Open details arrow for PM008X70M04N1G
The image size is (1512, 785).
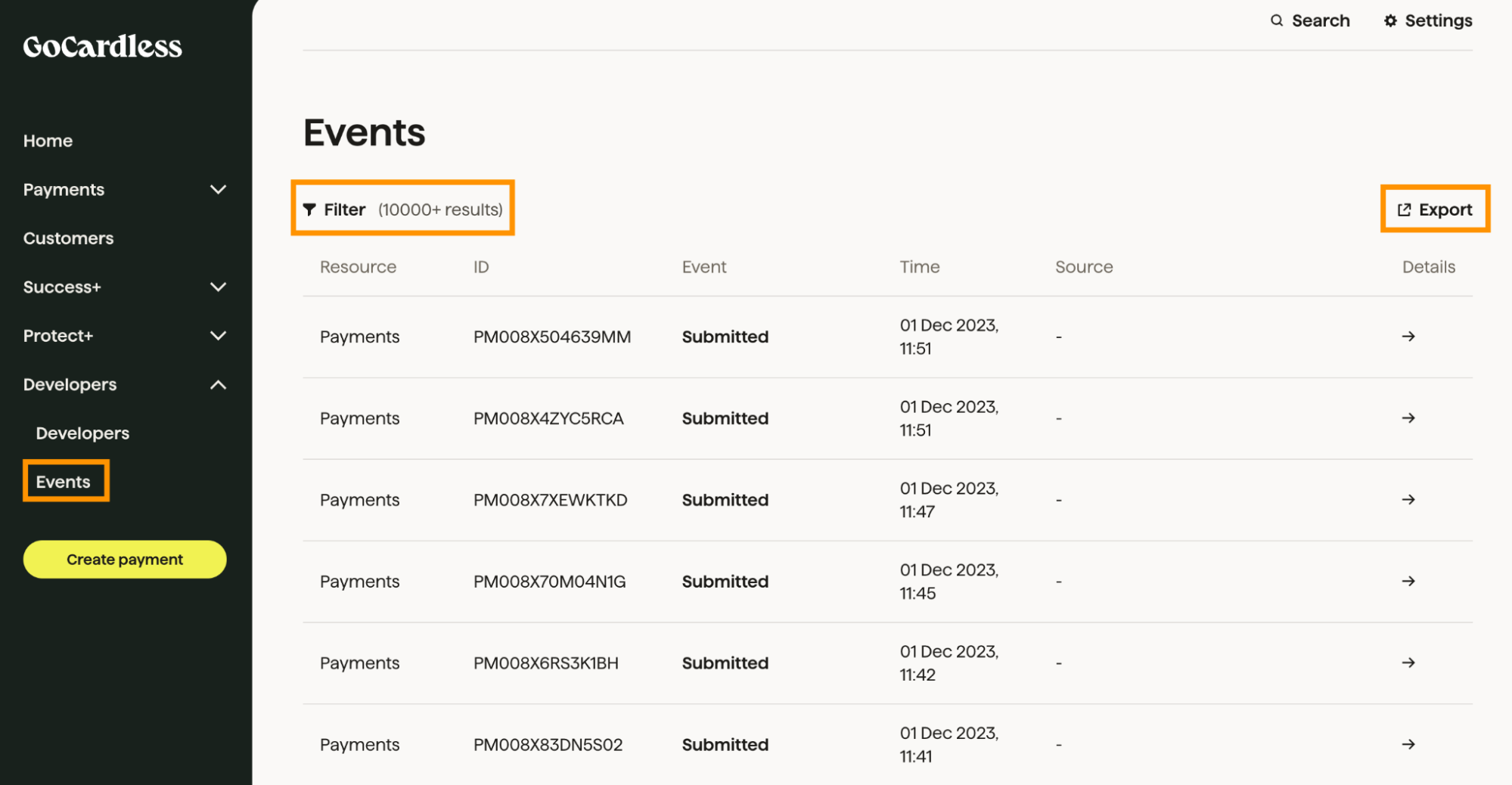[1408, 582]
